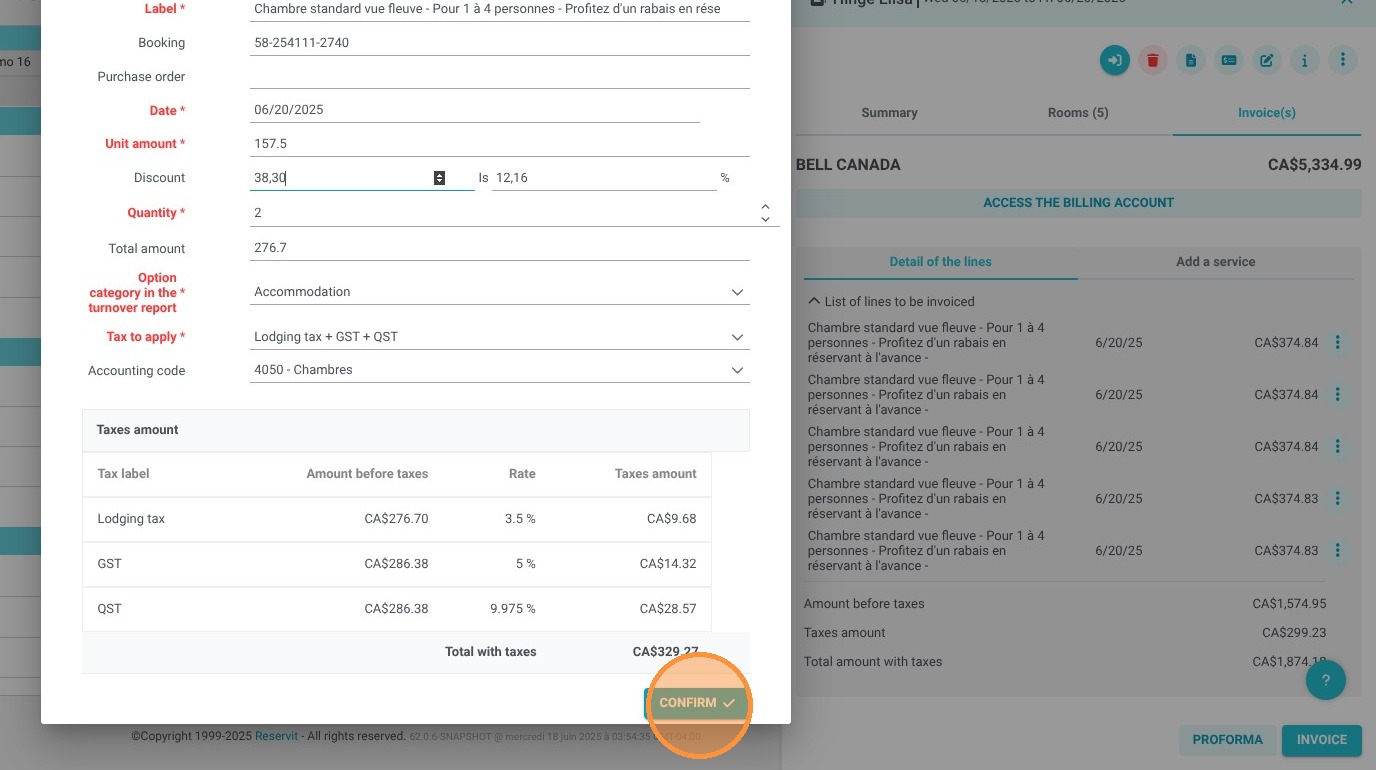
Task: Click the Lodging tax row label
Action: pos(131,519)
